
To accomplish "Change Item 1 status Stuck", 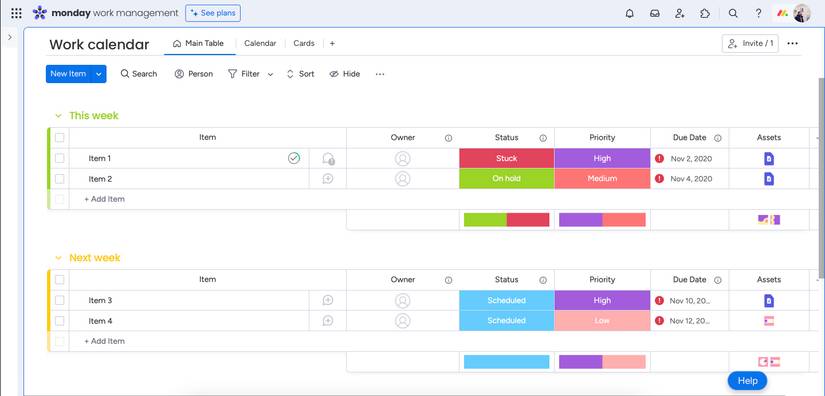I will pos(507,158).
